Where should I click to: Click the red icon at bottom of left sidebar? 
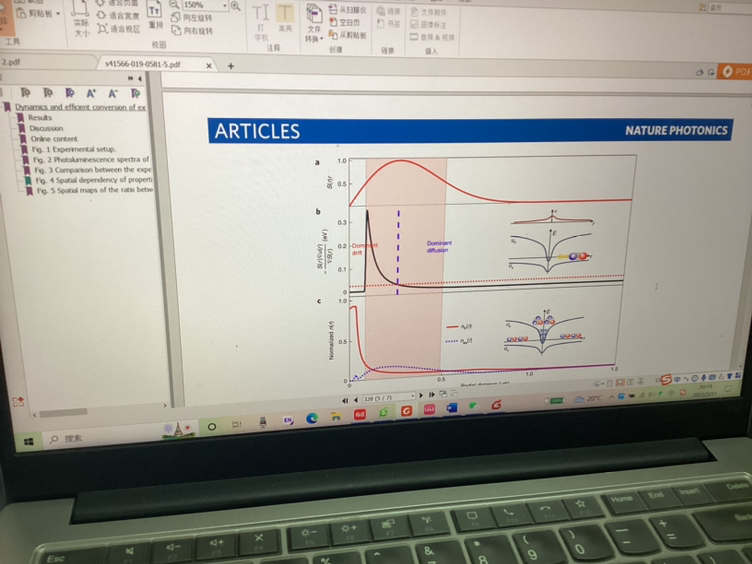[x=18, y=401]
